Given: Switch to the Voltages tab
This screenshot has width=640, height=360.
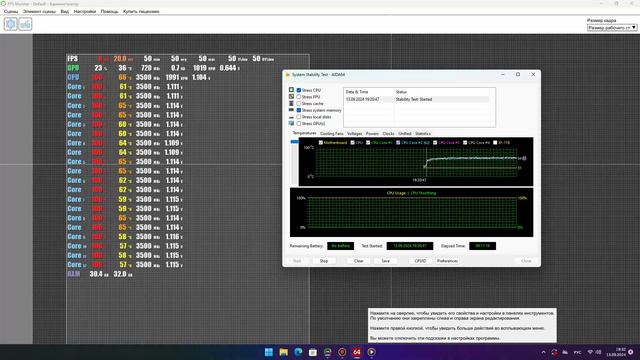Looking at the screenshot, I should click(x=354, y=133).
